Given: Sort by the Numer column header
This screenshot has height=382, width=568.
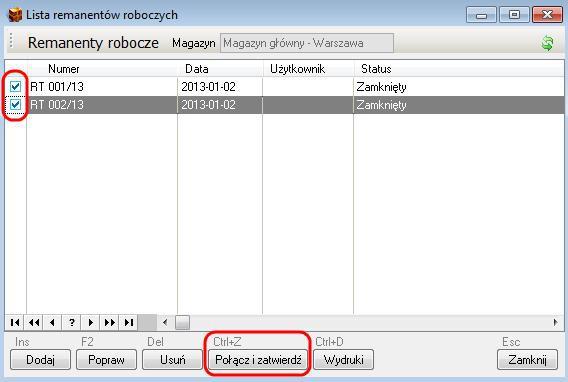Looking at the screenshot, I should click(102, 69).
